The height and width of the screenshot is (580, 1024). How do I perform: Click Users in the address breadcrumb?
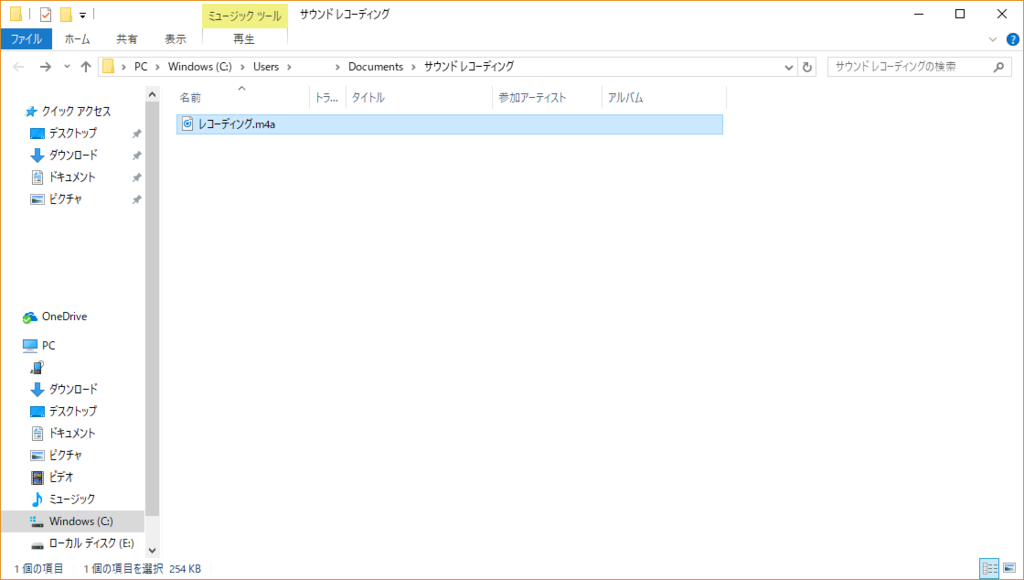click(266, 67)
